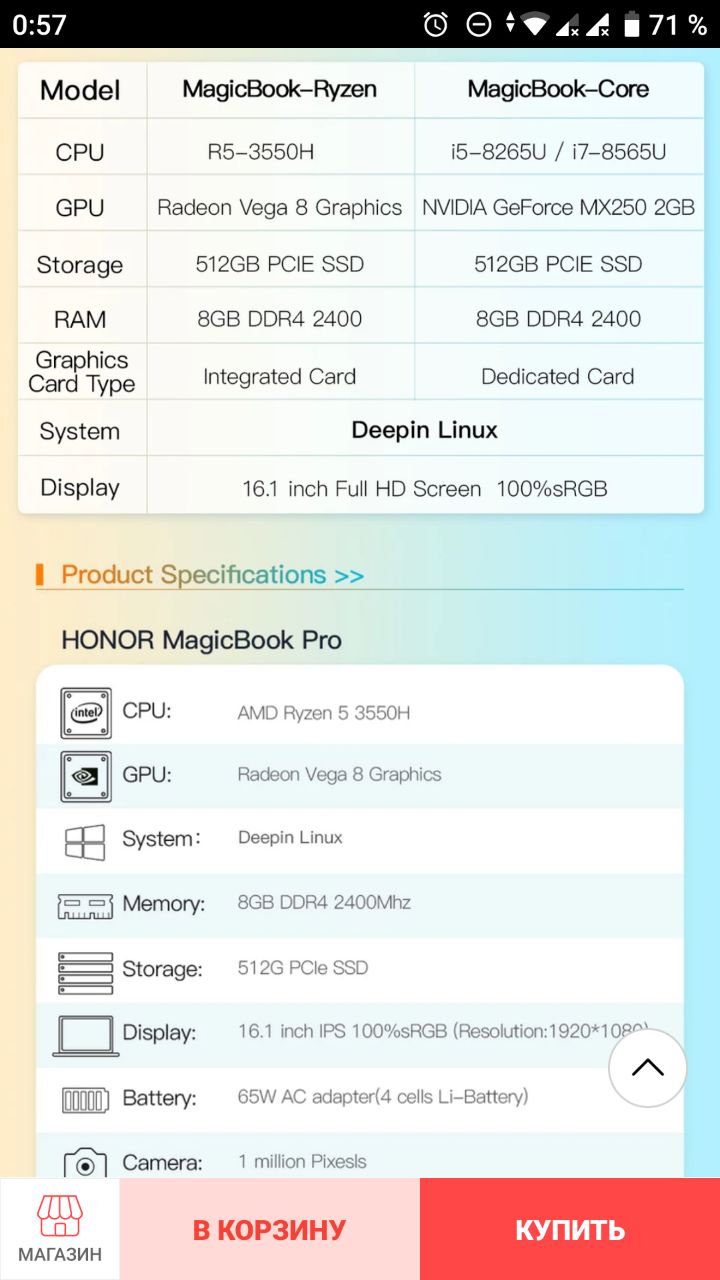Tap the Camera icon

click(86, 1163)
